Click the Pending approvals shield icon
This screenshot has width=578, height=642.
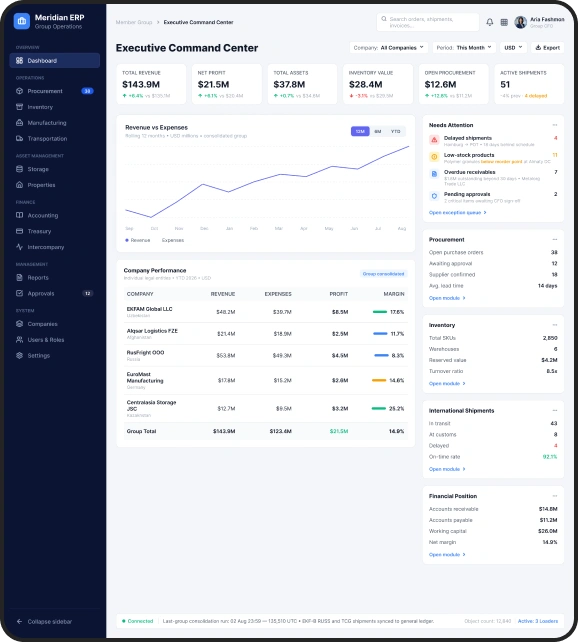(x=434, y=196)
